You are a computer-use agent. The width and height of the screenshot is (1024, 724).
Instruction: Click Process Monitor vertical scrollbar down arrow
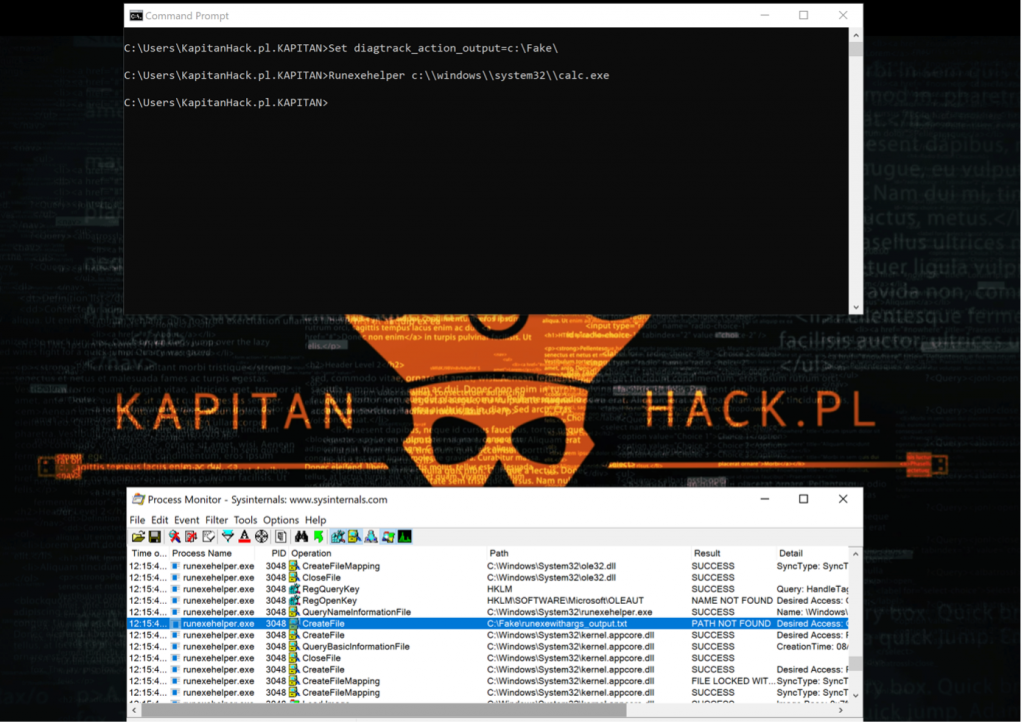856,696
